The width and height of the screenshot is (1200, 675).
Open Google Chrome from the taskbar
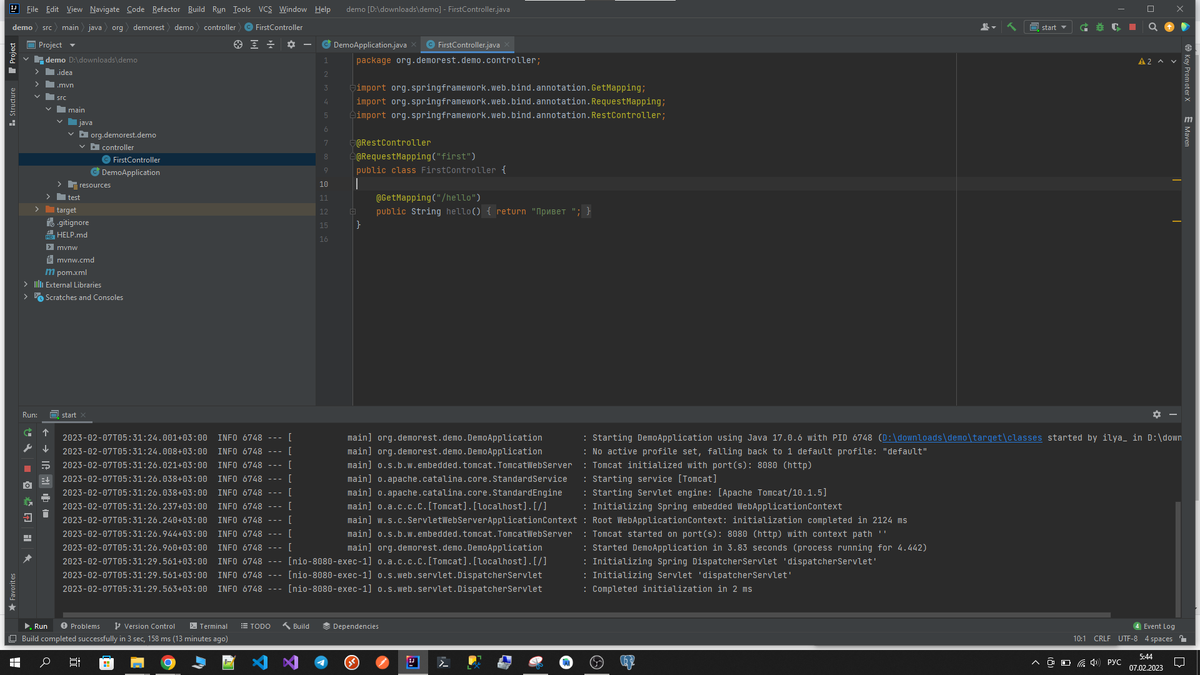[168, 662]
